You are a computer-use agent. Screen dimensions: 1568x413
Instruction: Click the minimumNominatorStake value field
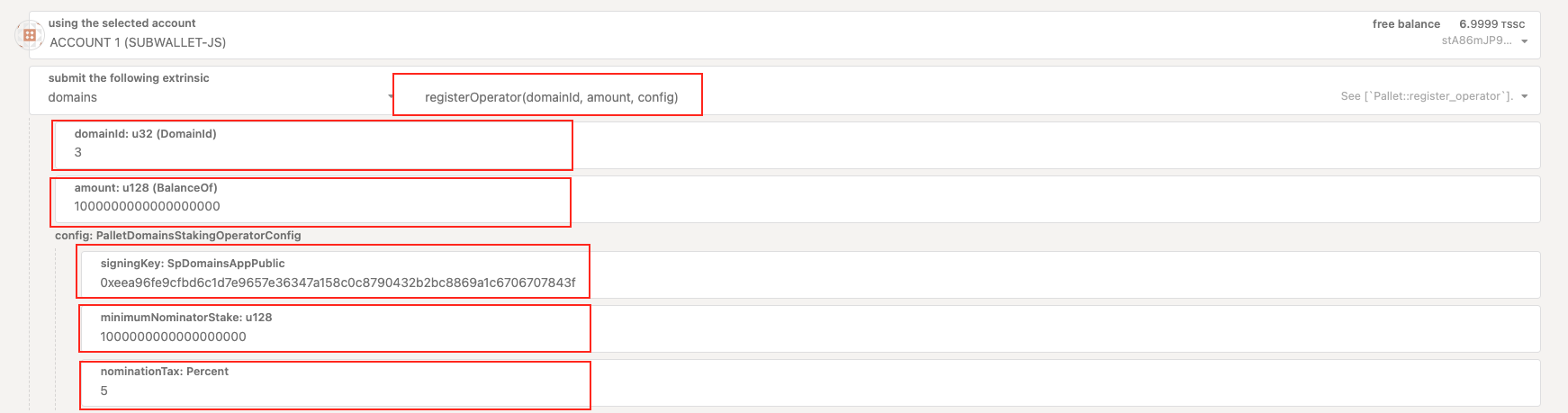(810, 328)
